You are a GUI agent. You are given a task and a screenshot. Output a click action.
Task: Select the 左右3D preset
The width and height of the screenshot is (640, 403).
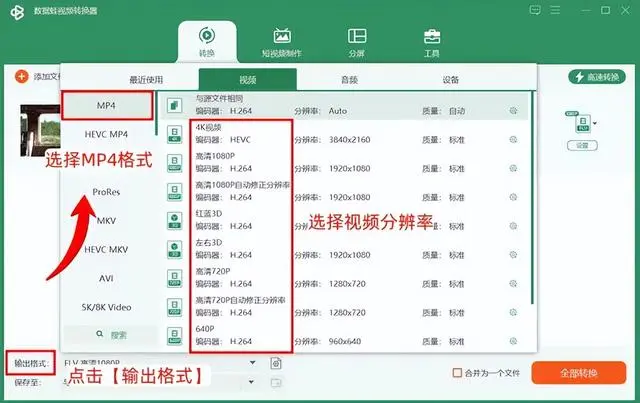344,249
